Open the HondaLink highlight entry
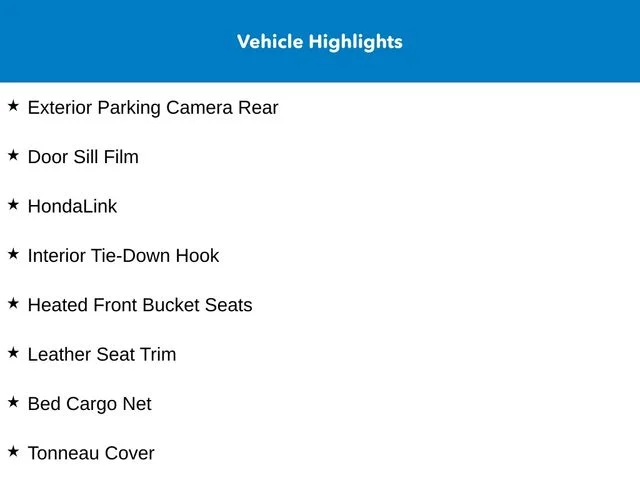Screen dimensions: 640x480 coord(72,207)
